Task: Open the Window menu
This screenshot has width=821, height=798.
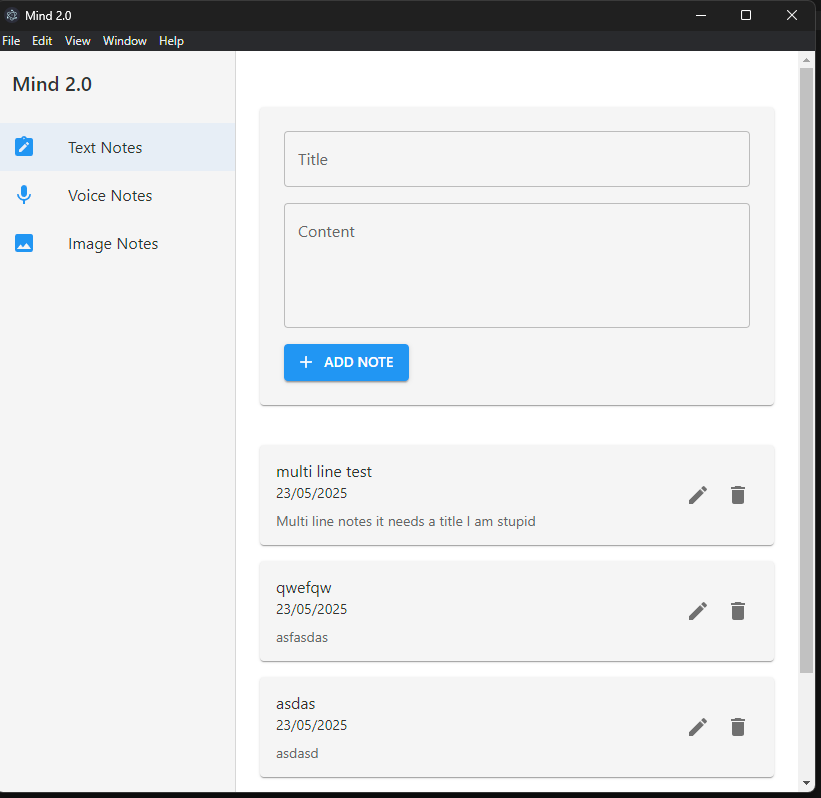Action: point(125,41)
